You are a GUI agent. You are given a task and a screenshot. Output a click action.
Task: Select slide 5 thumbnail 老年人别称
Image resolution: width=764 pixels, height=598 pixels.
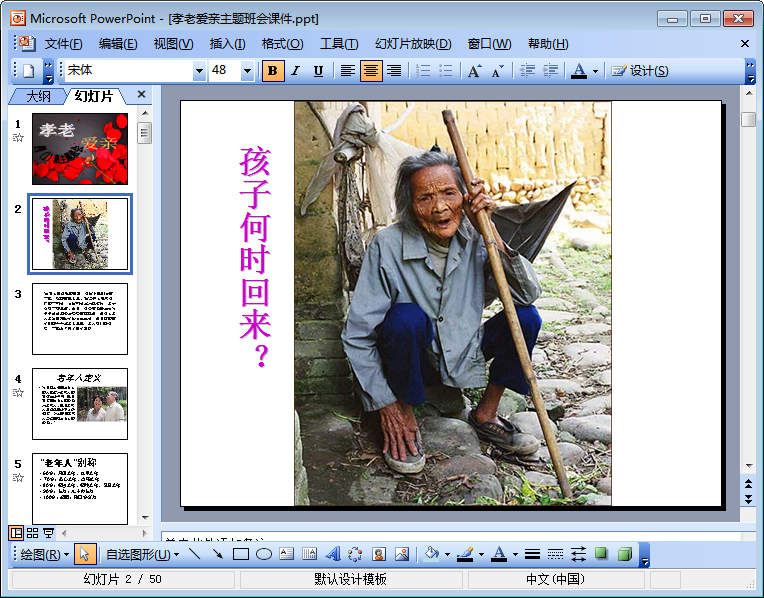pyautogui.click(x=80, y=489)
